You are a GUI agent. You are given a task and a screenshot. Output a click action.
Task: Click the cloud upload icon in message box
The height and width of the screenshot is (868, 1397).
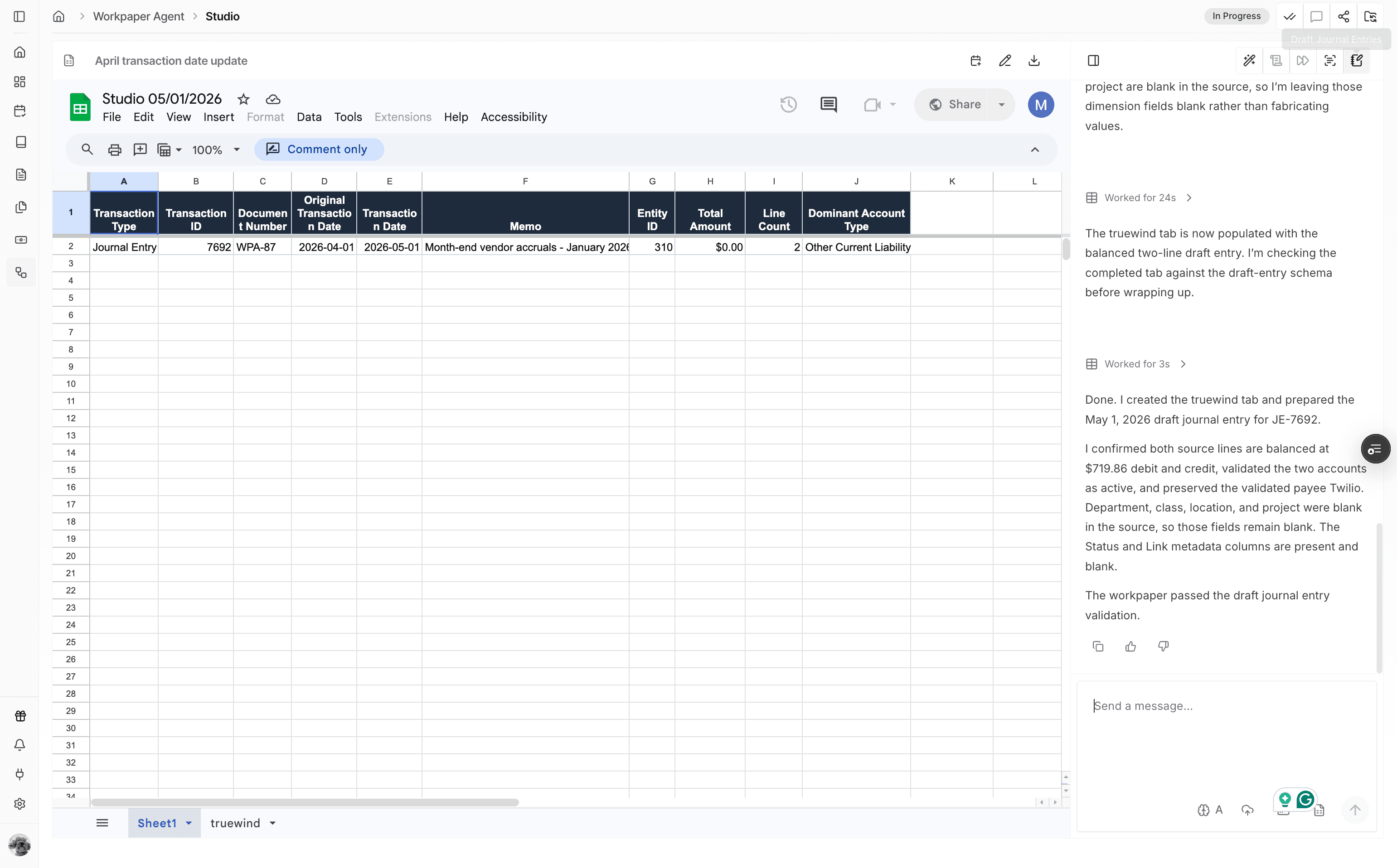pyautogui.click(x=1247, y=810)
